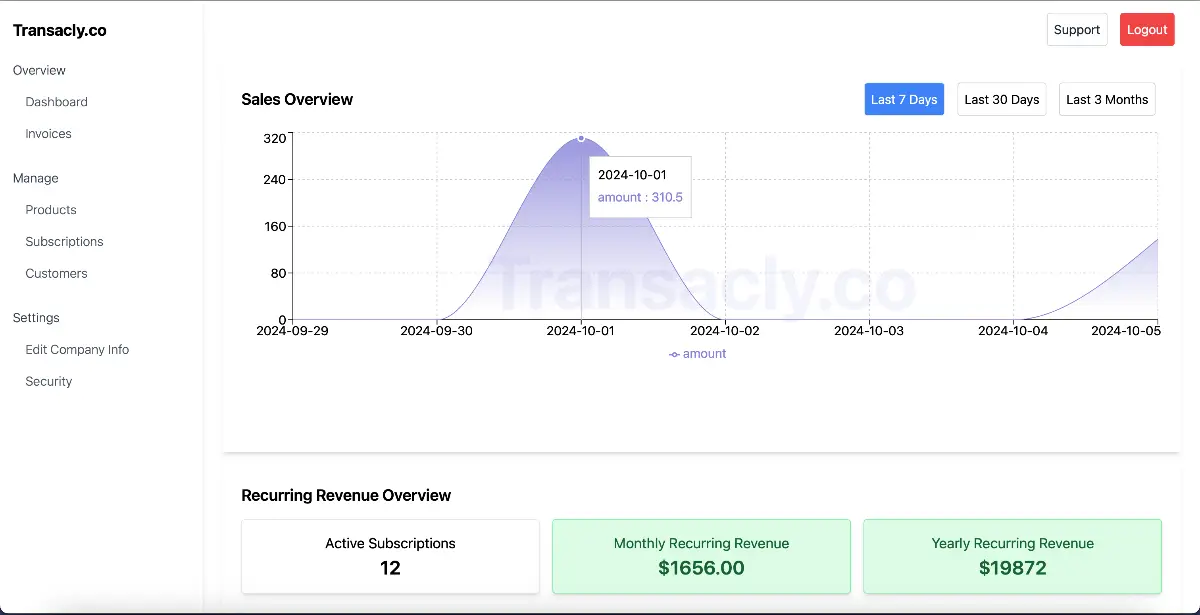Screen dimensions: 1200x615
Task: Click the Support button
Action: point(1076,30)
